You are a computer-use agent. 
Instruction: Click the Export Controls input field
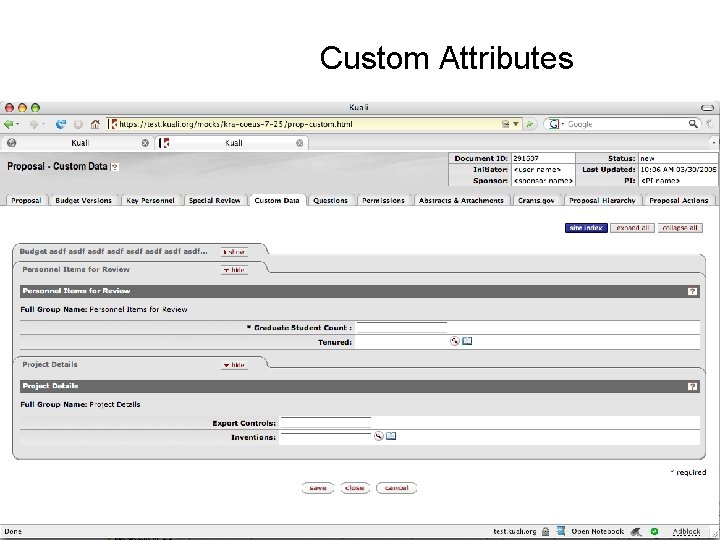point(326,422)
